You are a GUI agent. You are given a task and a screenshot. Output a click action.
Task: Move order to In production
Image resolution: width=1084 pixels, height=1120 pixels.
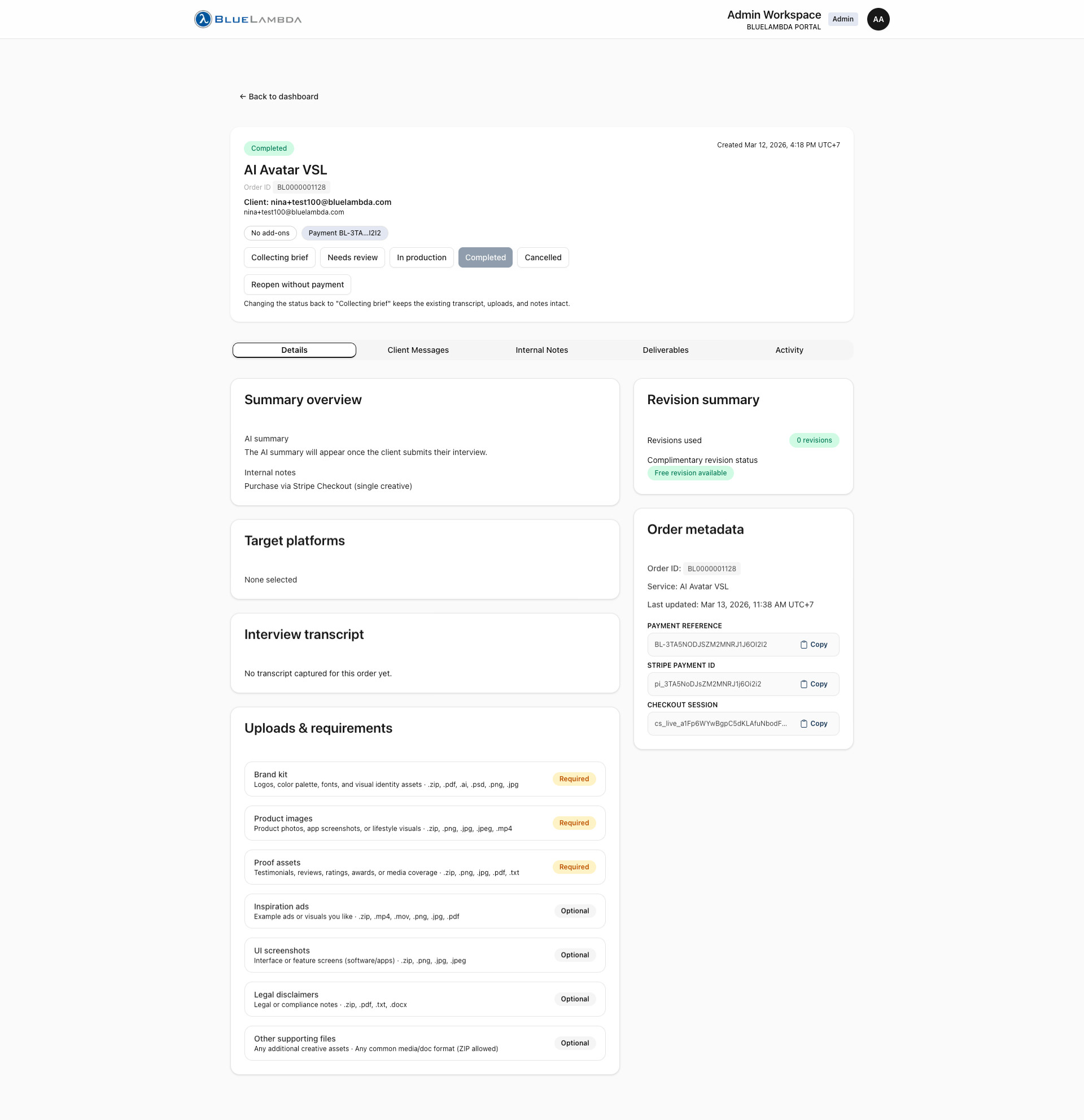click(421, 257)
